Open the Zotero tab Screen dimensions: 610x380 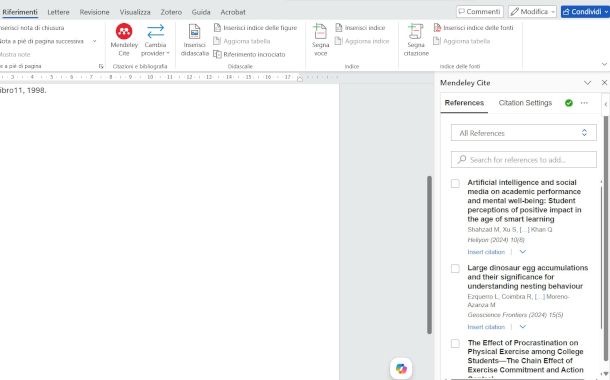coord(171,12)
